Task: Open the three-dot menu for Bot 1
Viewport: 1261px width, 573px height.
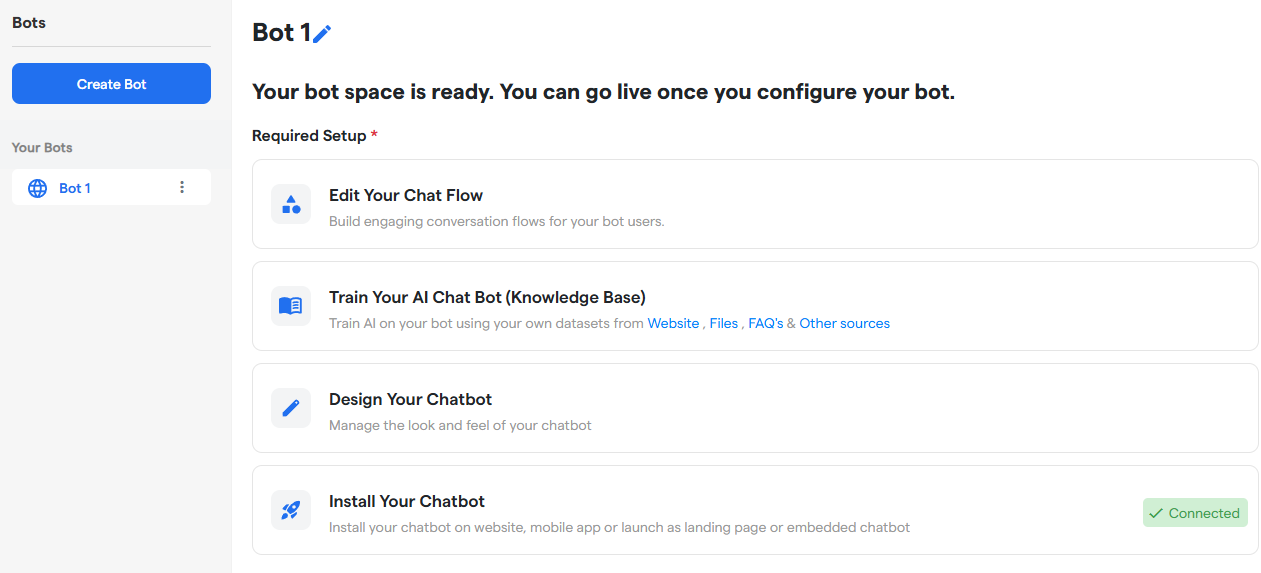Action: [x=182, y=187]
